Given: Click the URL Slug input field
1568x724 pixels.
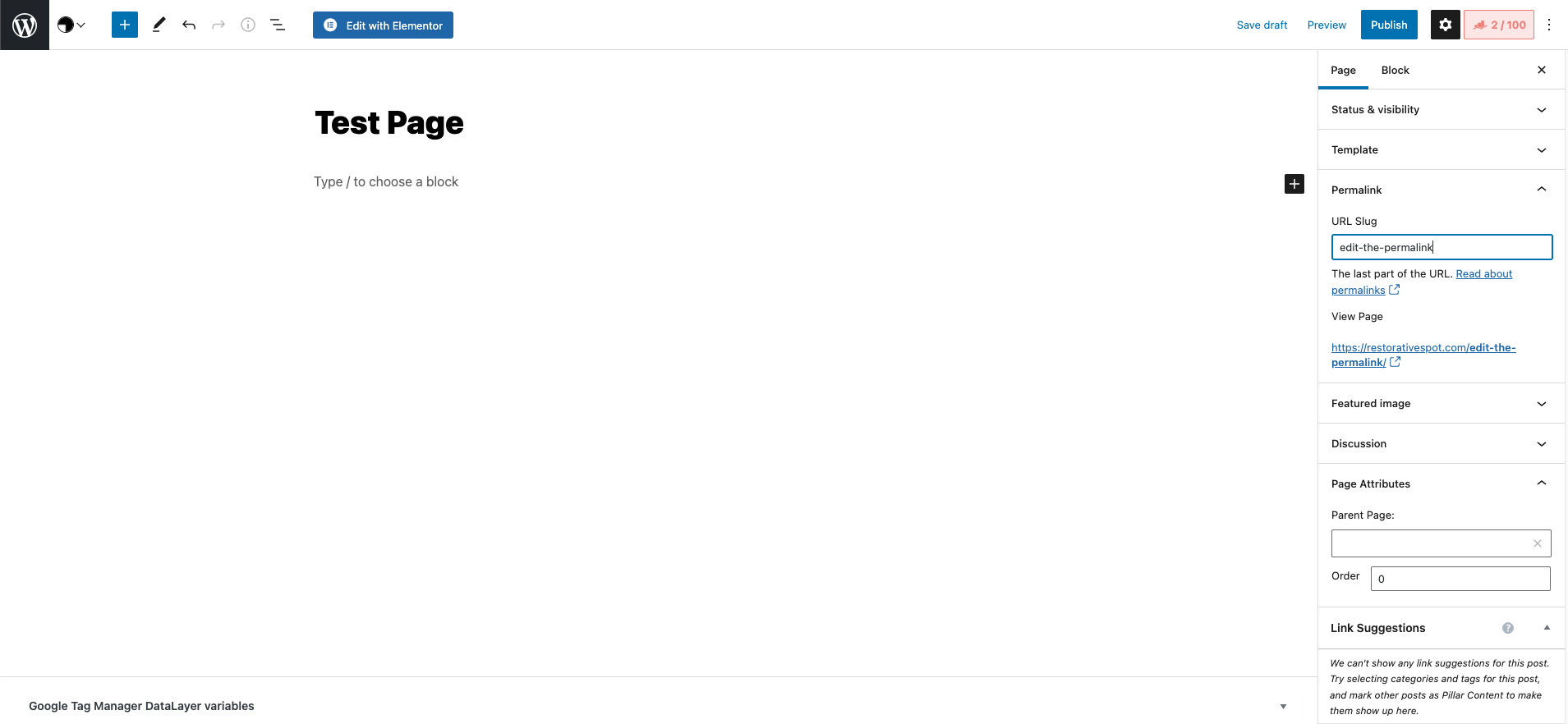Looking at the screenshot, I should (1442, 247).
